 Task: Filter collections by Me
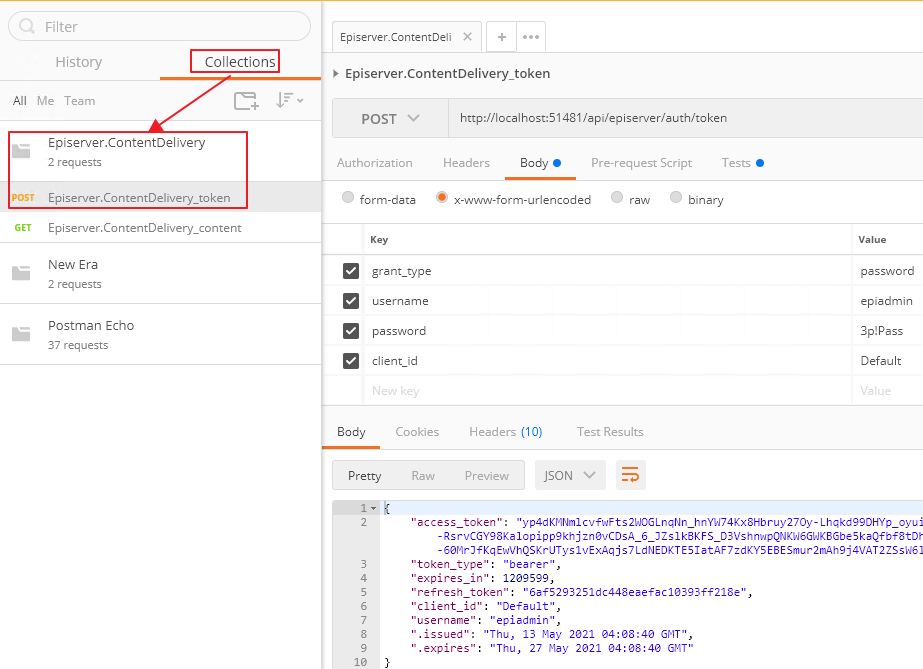(x=45, y=101)
